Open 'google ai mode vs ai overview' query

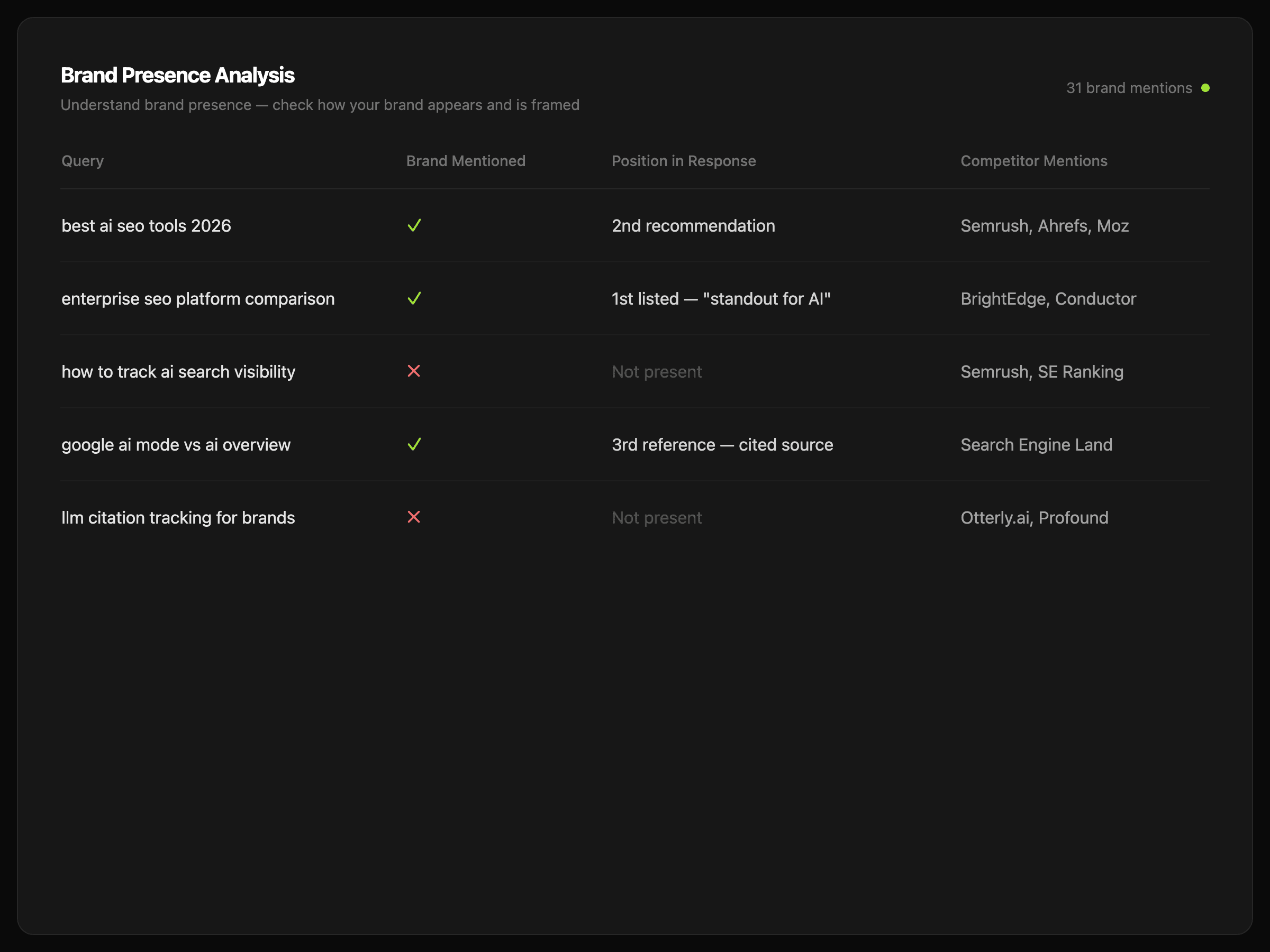176,444
